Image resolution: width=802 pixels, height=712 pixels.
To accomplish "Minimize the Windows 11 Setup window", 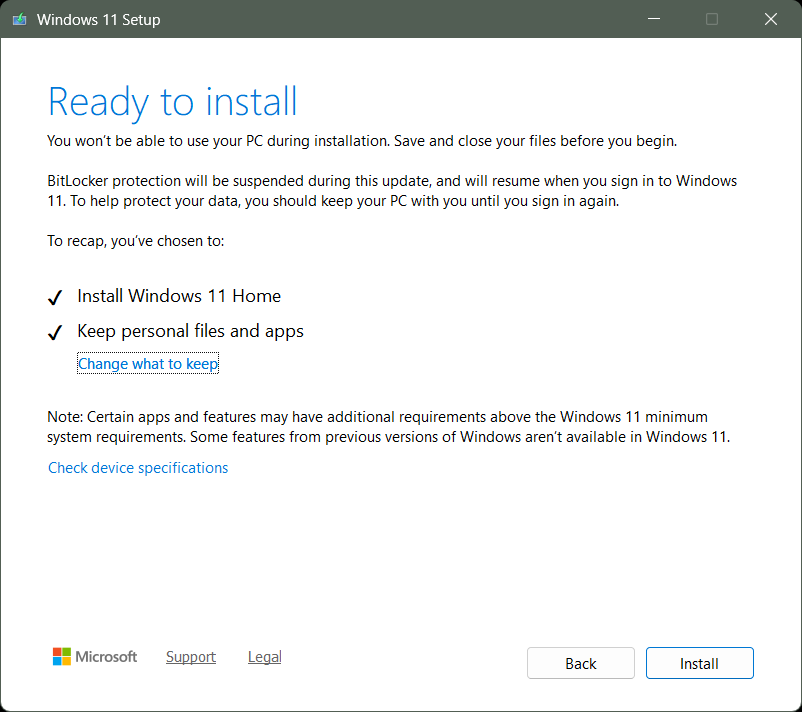I will click(x=654, y=19).
